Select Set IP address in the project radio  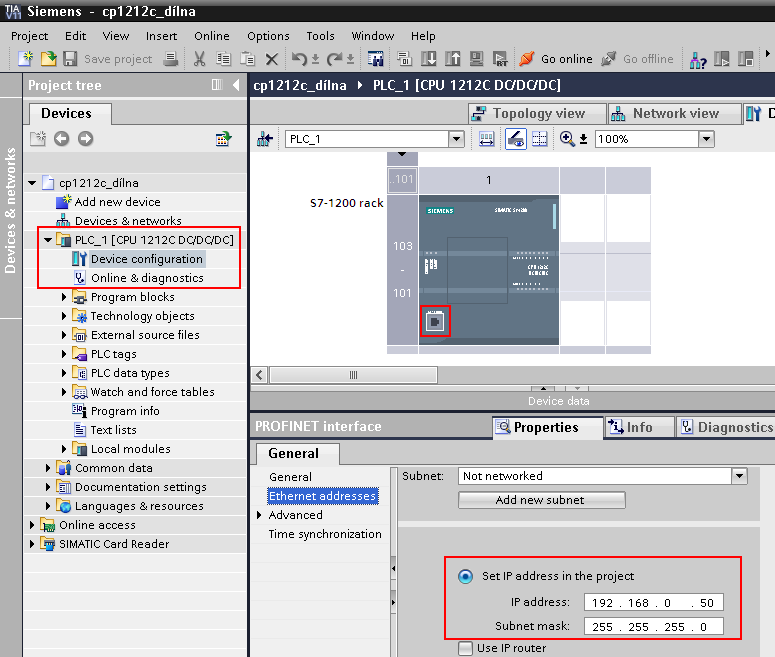pyautogui.click(x=465, y=576)
